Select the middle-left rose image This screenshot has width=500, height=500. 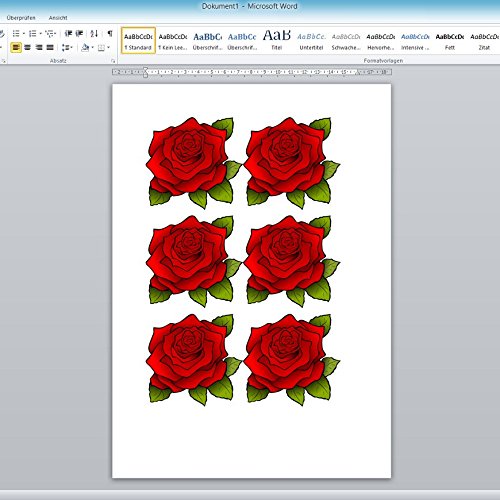[x=193, y=261]
